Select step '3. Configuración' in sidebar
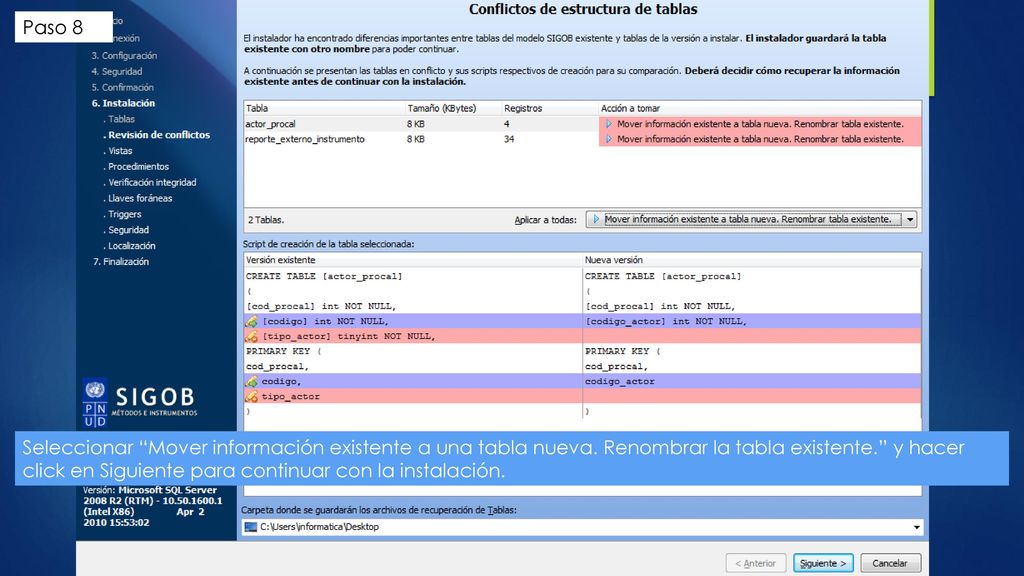This screenshot has width=1024, height=576. (x=124, y=56)
